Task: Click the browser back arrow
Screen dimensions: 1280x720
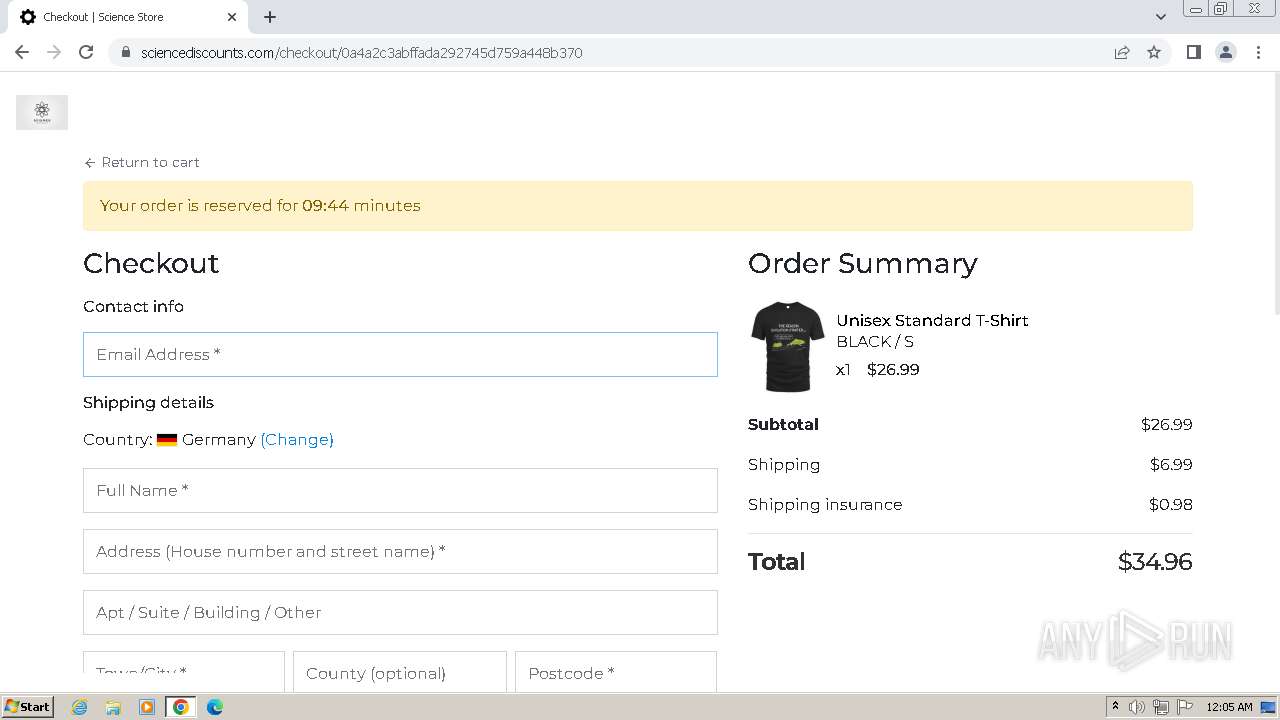Action: pos(22,52)
